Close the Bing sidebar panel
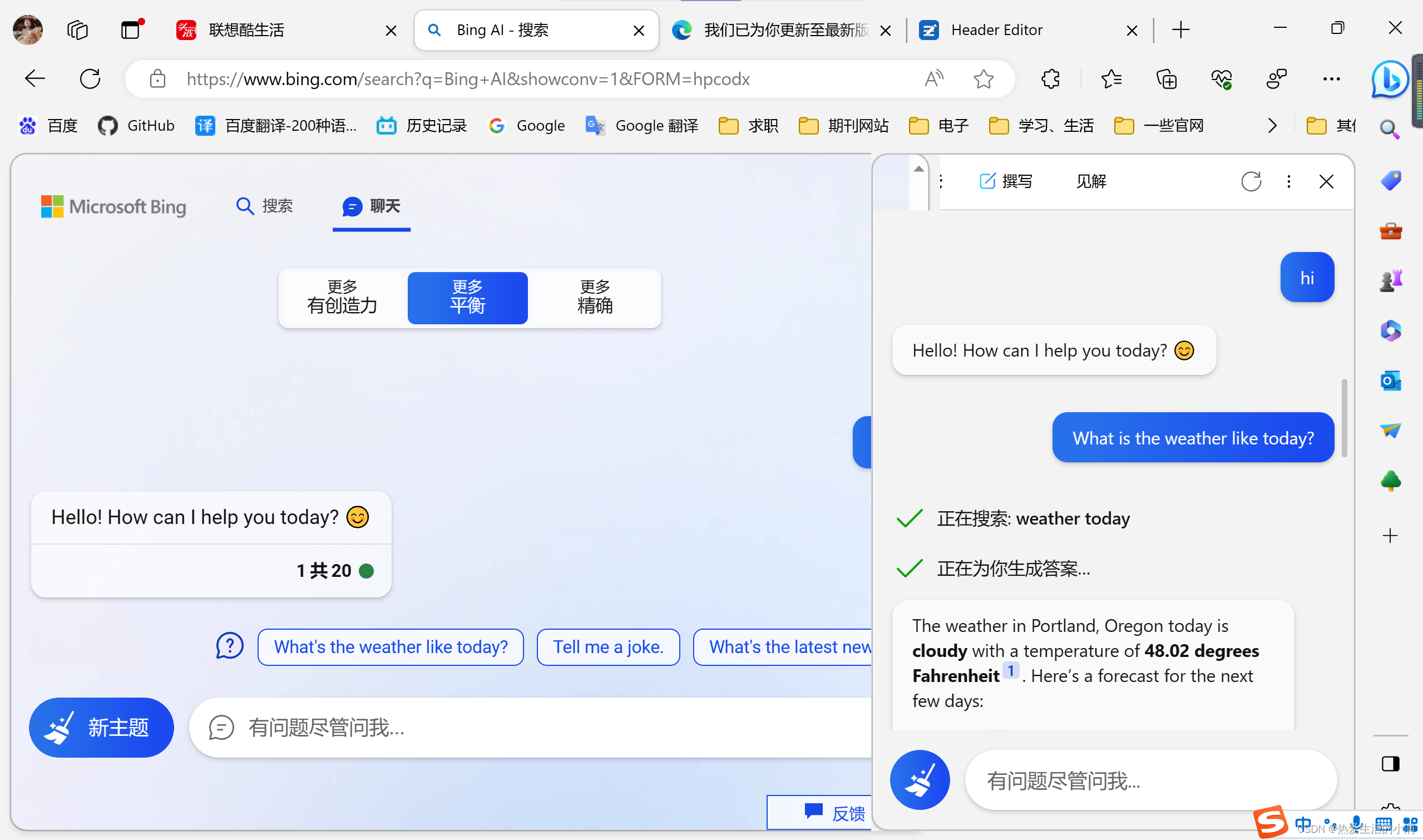 (x=1326, y=181)
